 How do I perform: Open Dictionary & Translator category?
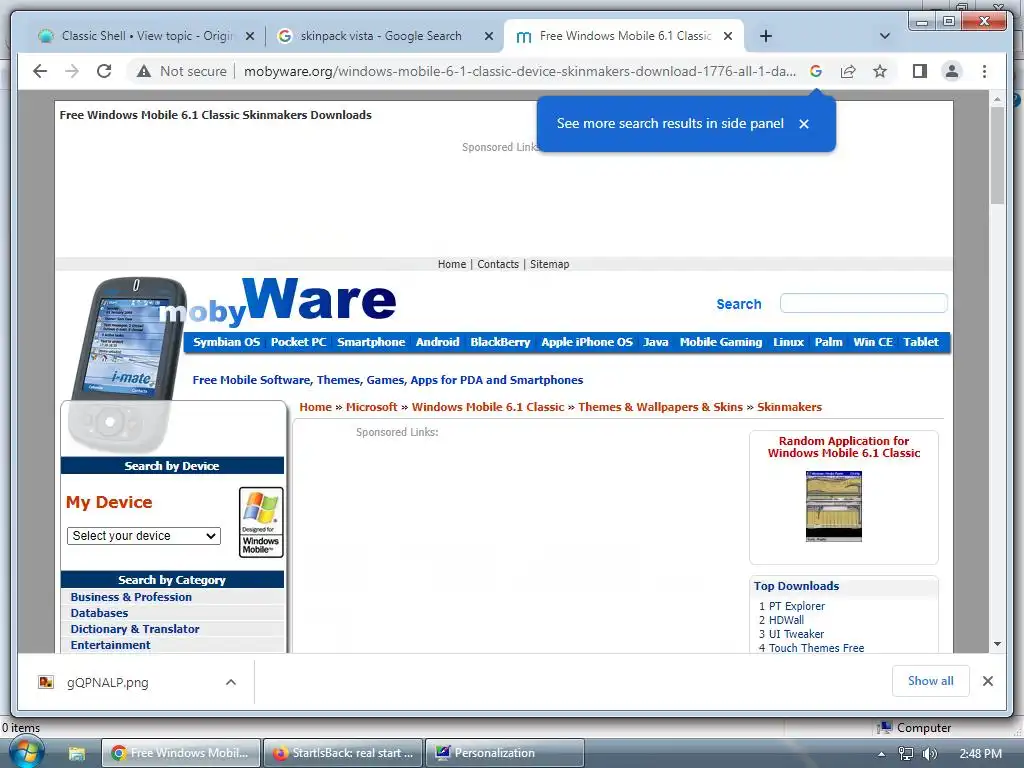(135, 629)
